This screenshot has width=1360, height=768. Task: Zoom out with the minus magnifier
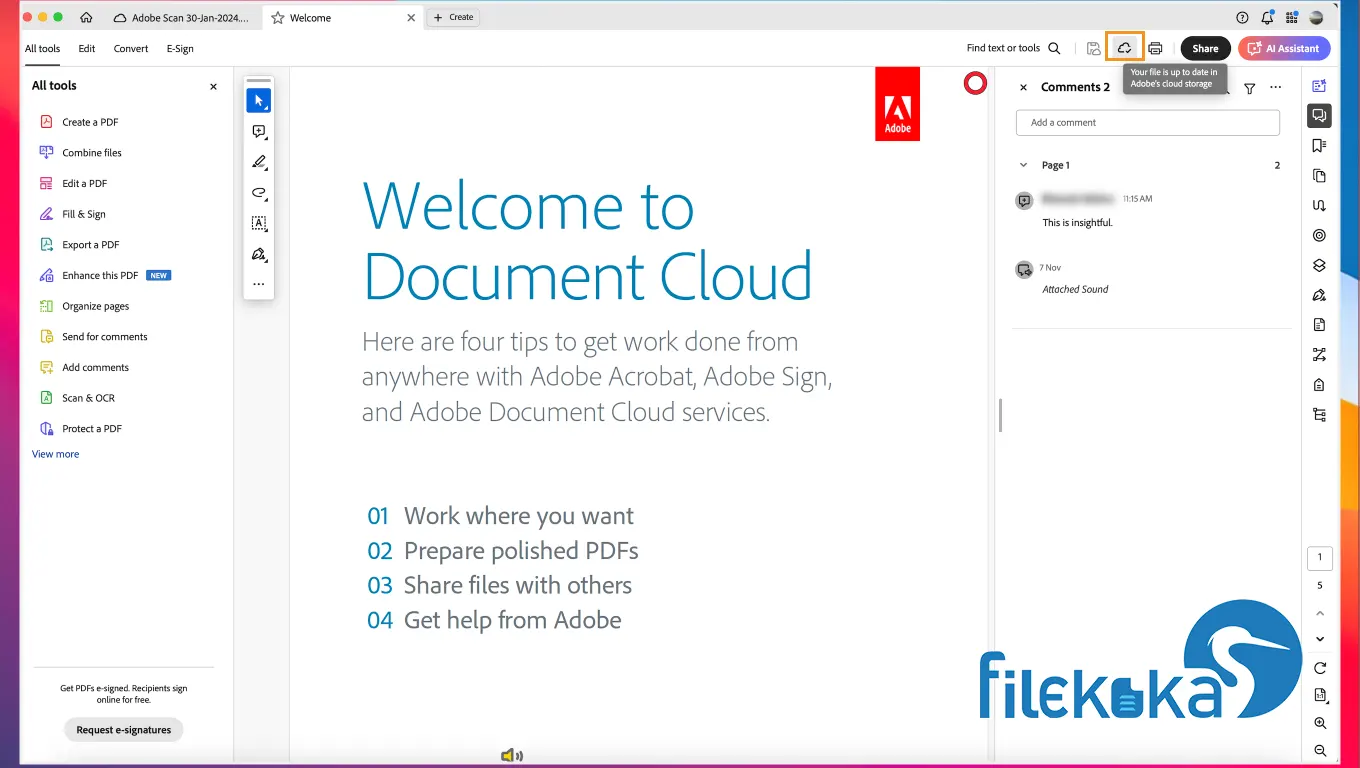[1320, 750]
